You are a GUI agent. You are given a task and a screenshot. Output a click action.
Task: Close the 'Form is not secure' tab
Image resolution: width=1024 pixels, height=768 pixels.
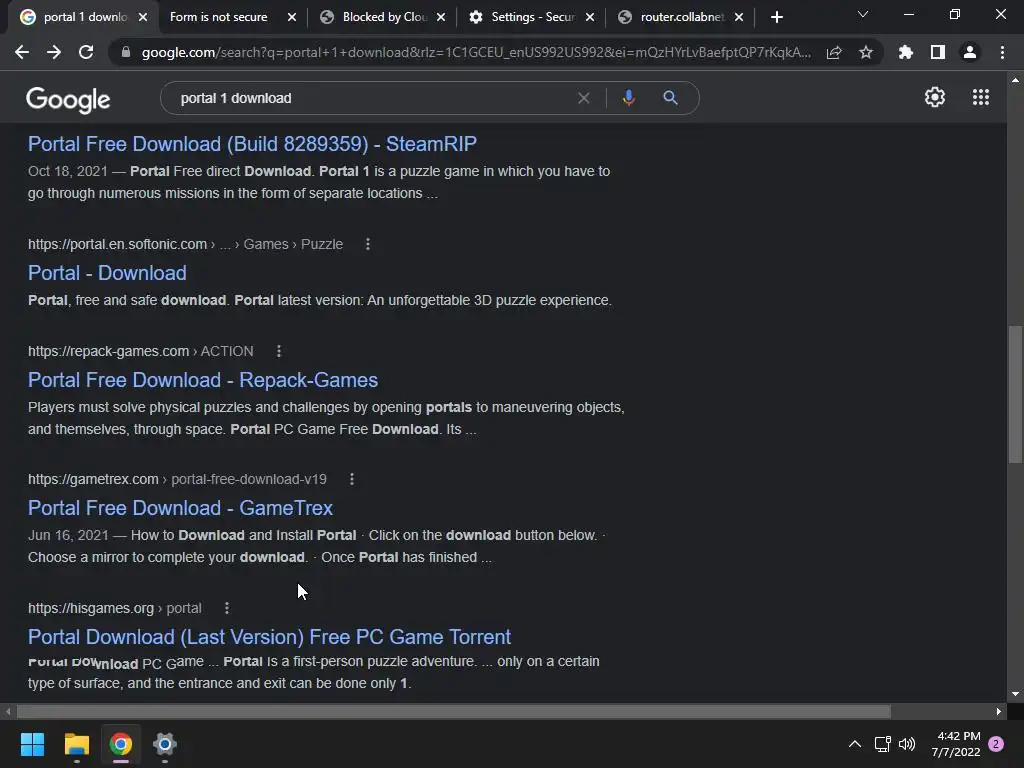[292, 18]
